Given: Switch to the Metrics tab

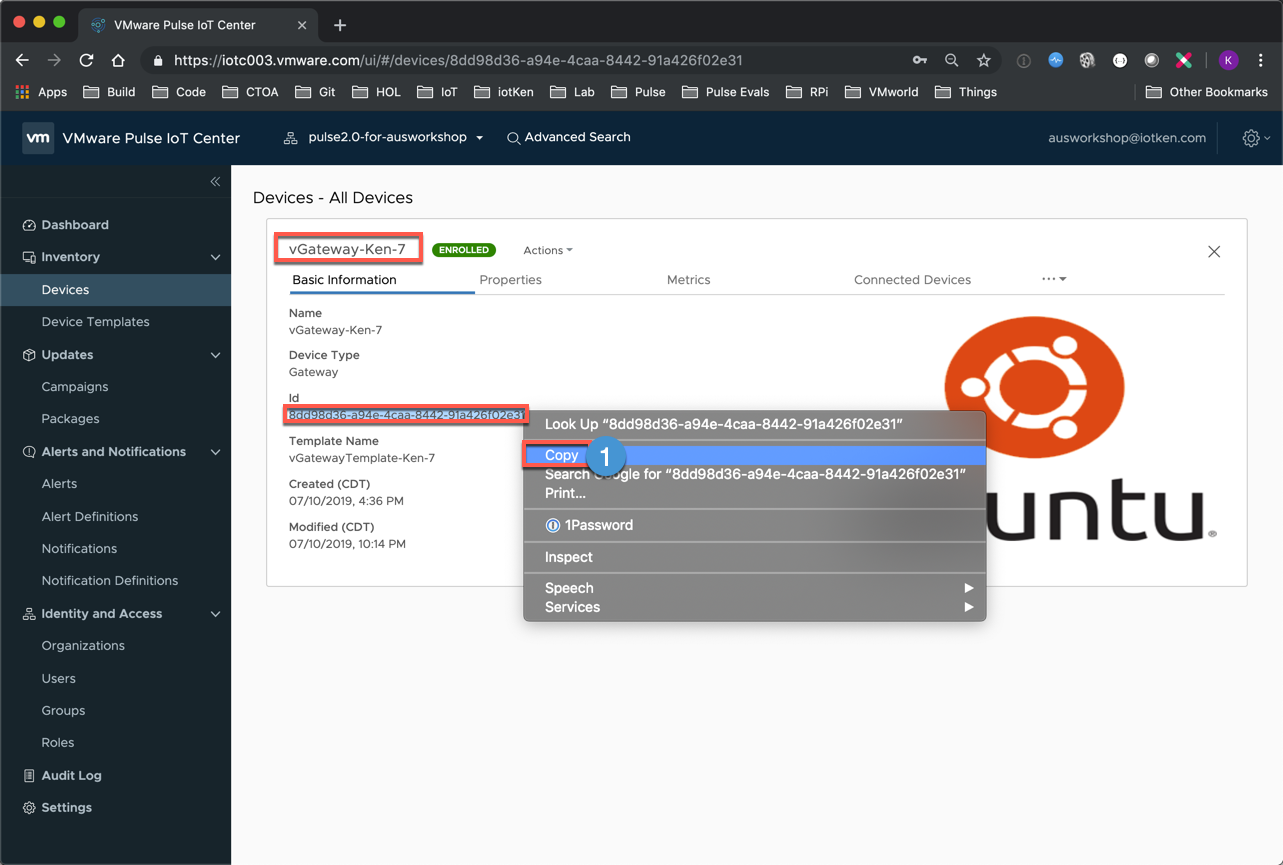Looking at the screenshot, I should (688, 280).
